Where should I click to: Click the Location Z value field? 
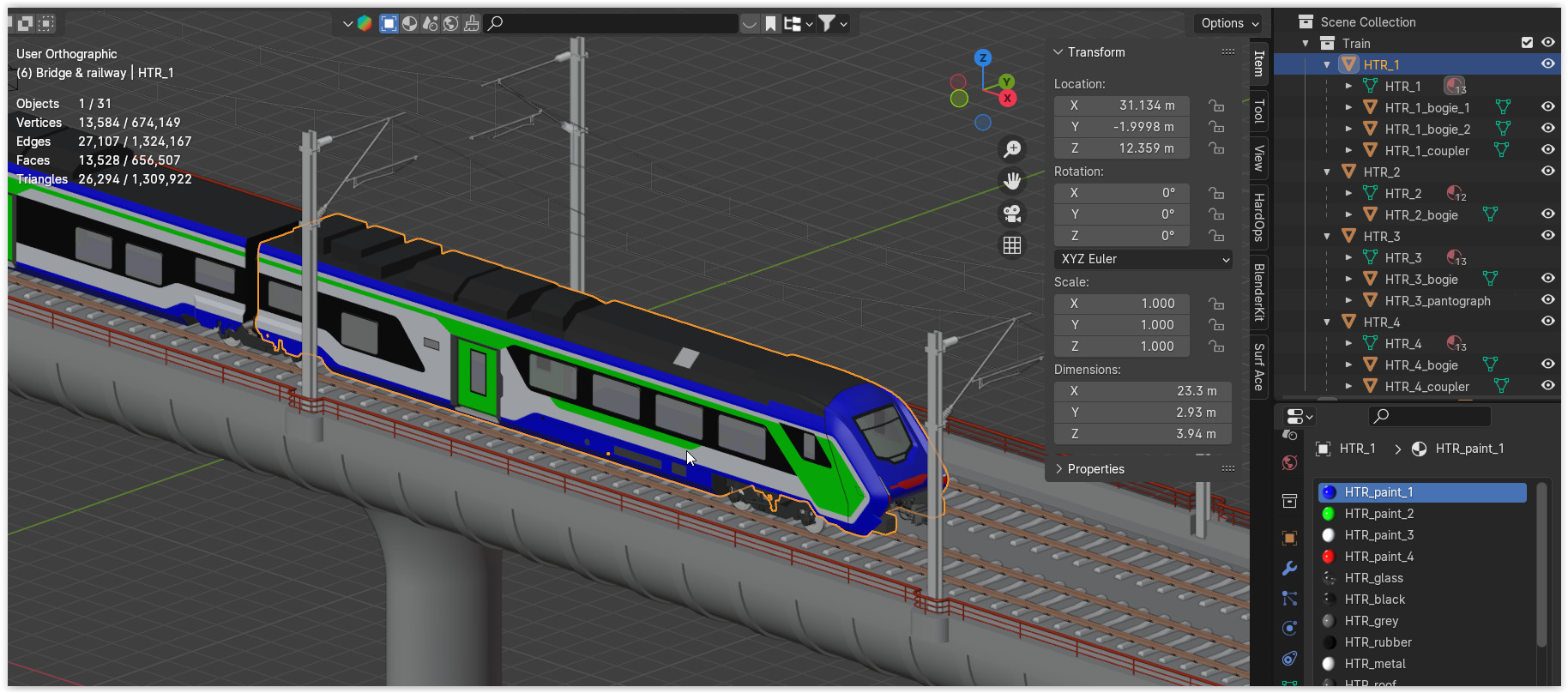(x=1122, y=148)
